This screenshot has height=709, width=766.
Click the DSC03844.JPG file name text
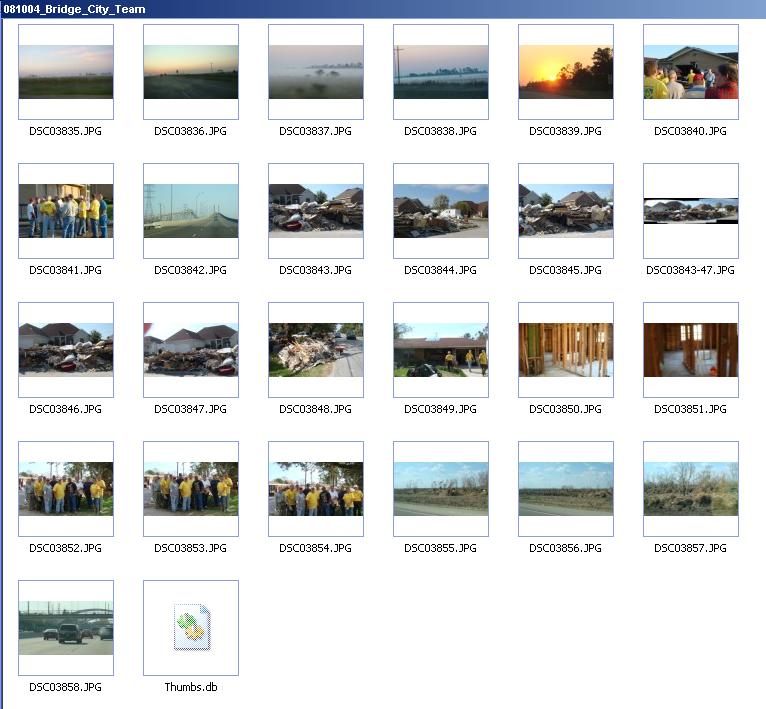441,270
